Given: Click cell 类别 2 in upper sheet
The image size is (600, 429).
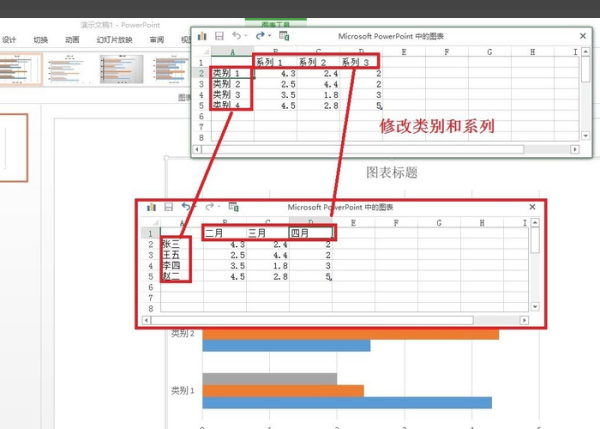Looking at the screenshot, I should coord(232,84).
